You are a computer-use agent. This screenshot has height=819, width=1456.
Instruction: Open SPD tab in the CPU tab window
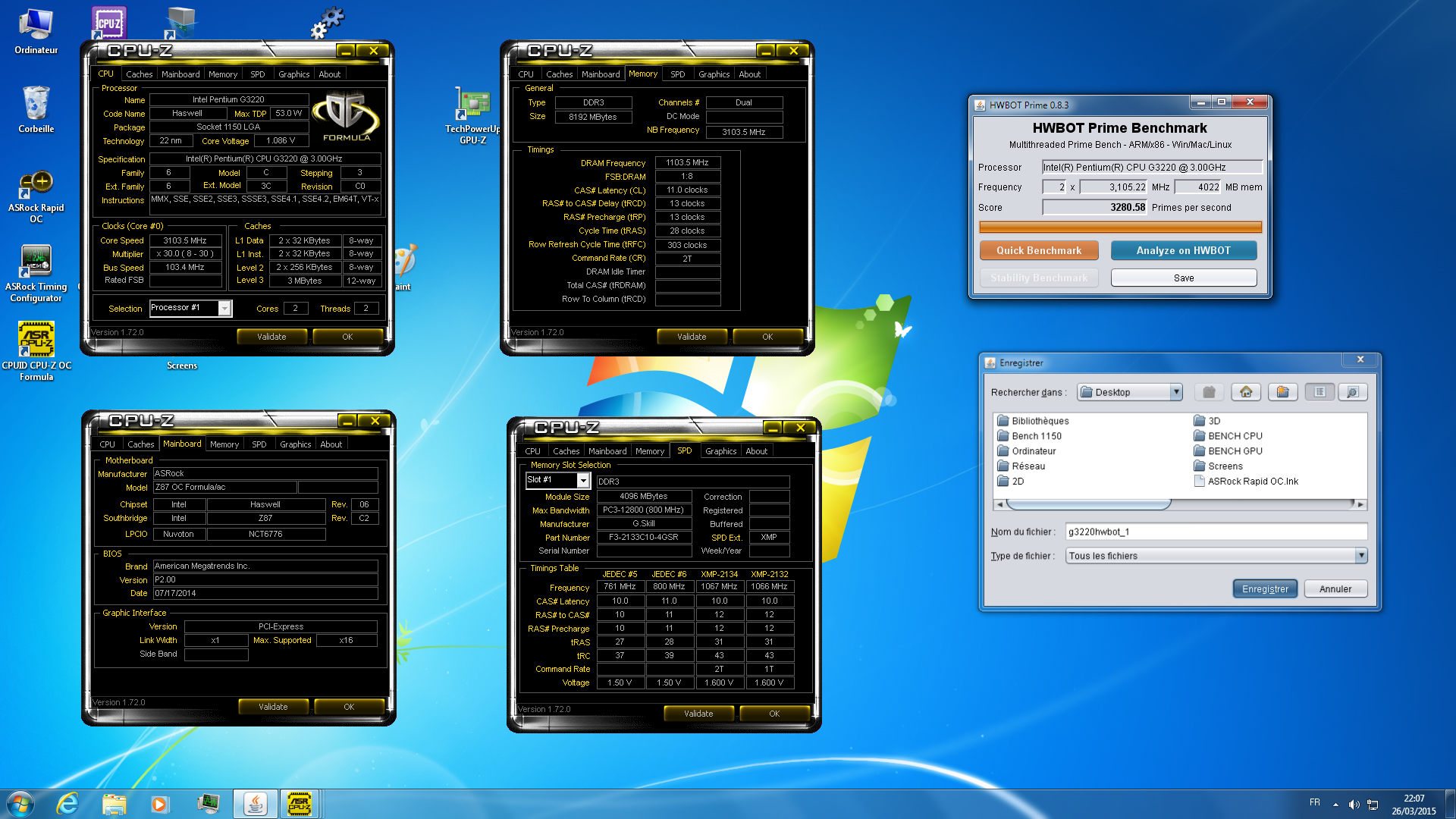(x=257, y=74)
